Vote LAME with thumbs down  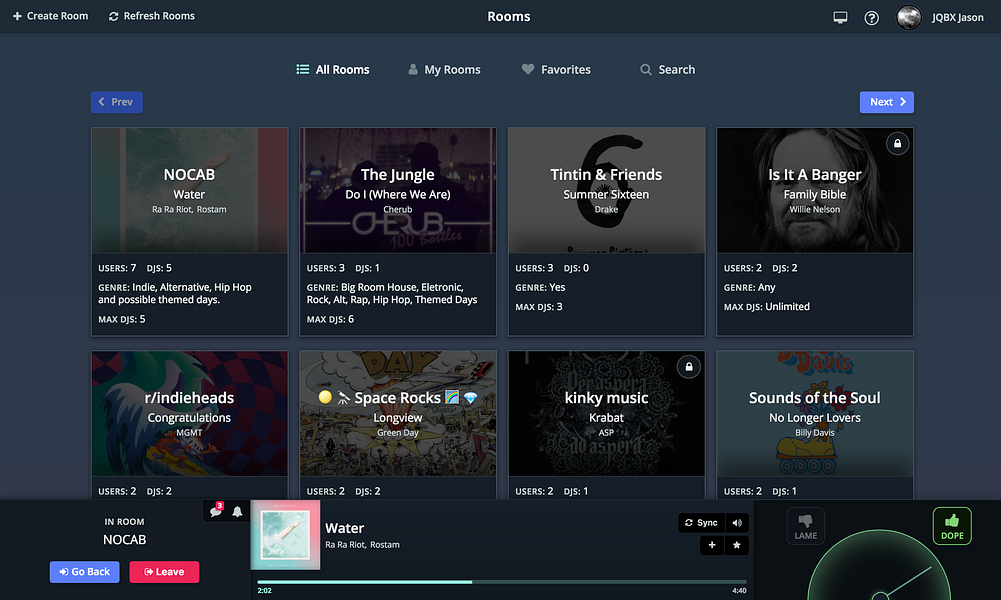806,526
